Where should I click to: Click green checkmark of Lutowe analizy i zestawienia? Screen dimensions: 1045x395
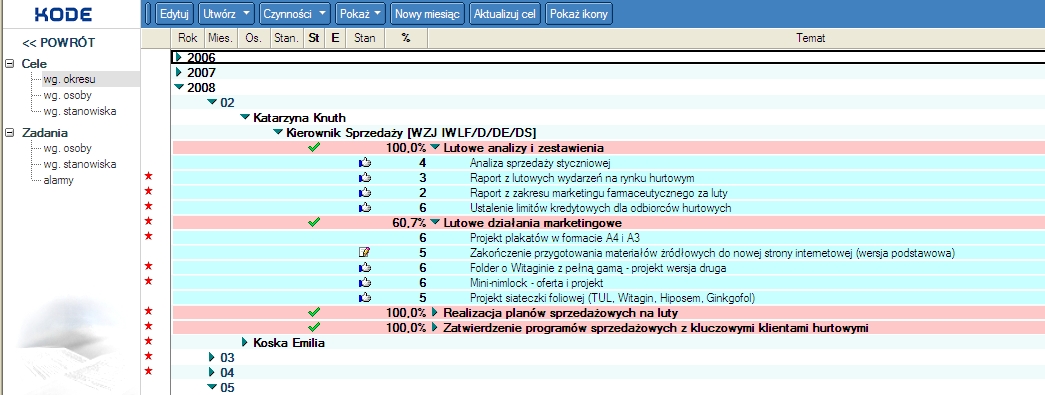[x=315, y=147]
